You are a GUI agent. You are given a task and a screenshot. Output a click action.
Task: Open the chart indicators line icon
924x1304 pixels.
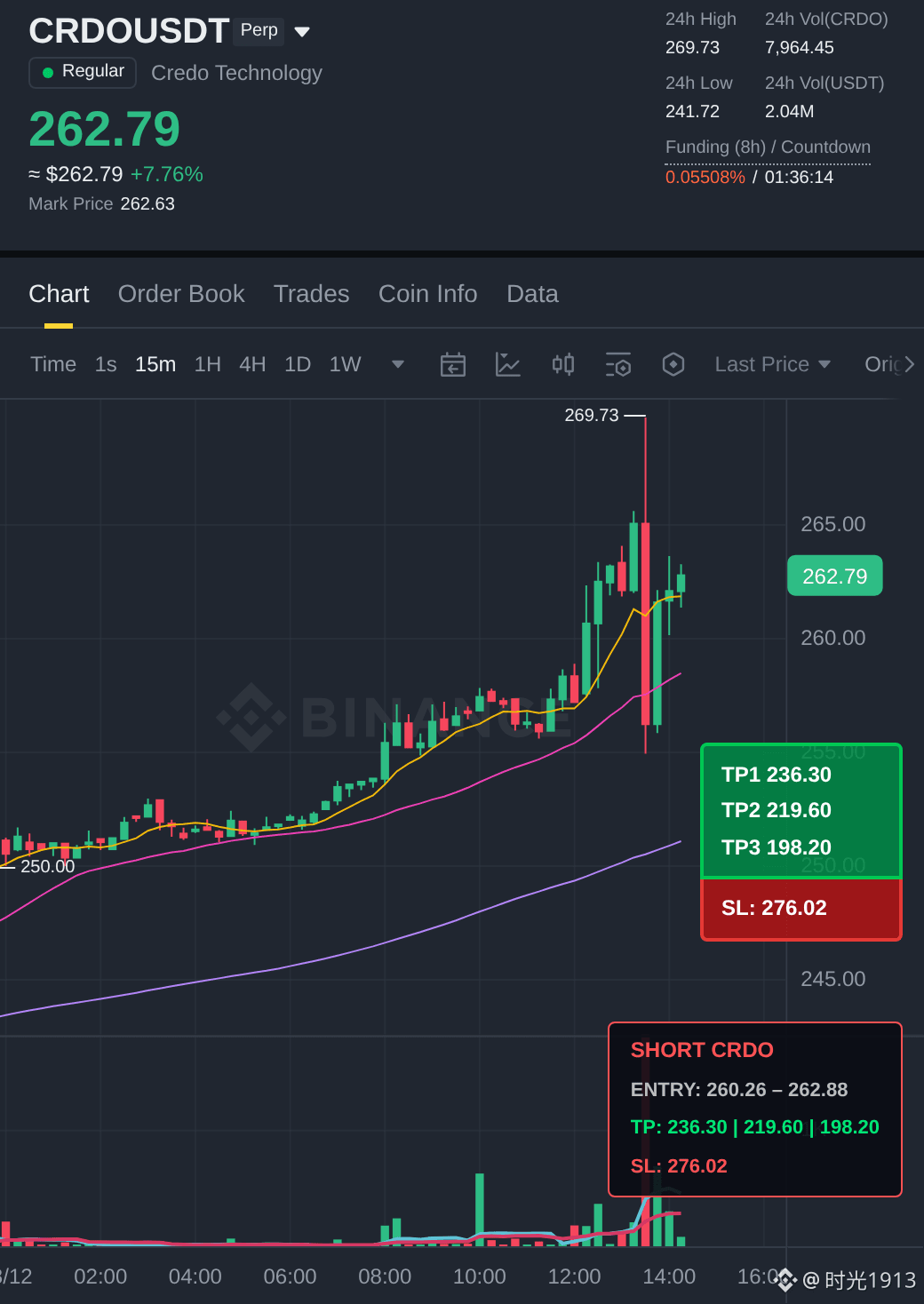coord(508,364)
